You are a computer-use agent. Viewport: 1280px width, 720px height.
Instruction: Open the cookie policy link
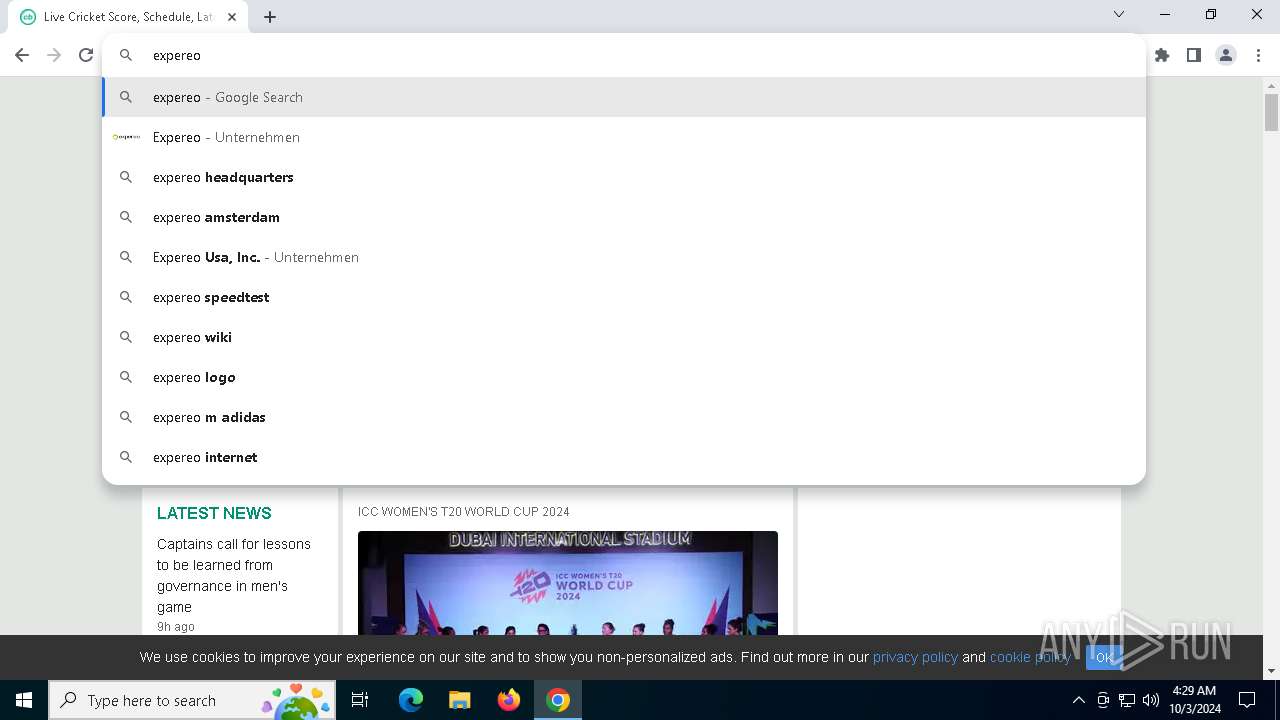click(1030, 657)
